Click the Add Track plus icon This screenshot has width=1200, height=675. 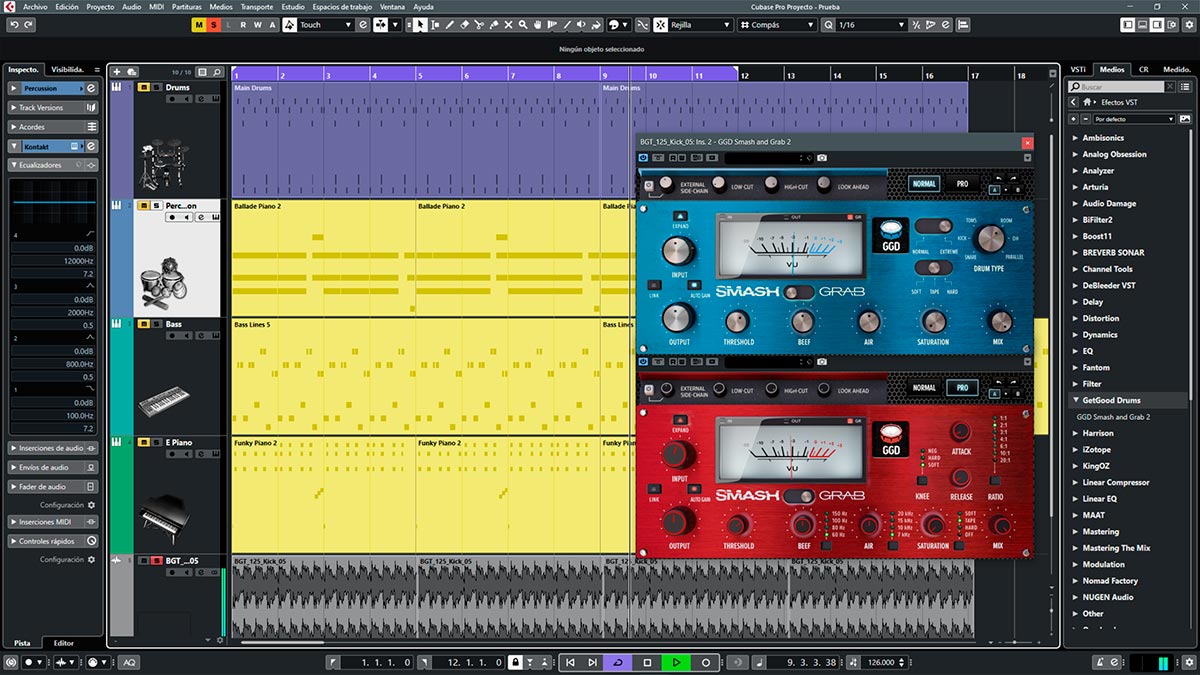click(x=117, y=72)
